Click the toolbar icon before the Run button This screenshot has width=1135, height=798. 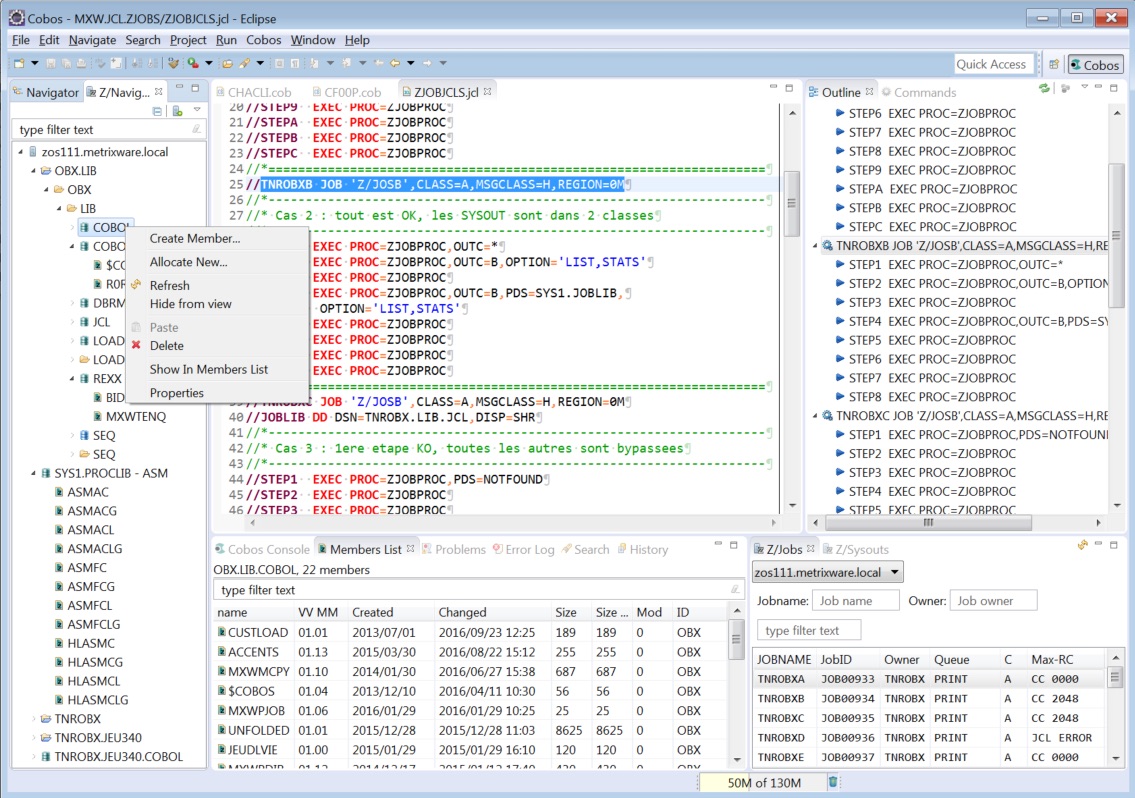(173, 64)
